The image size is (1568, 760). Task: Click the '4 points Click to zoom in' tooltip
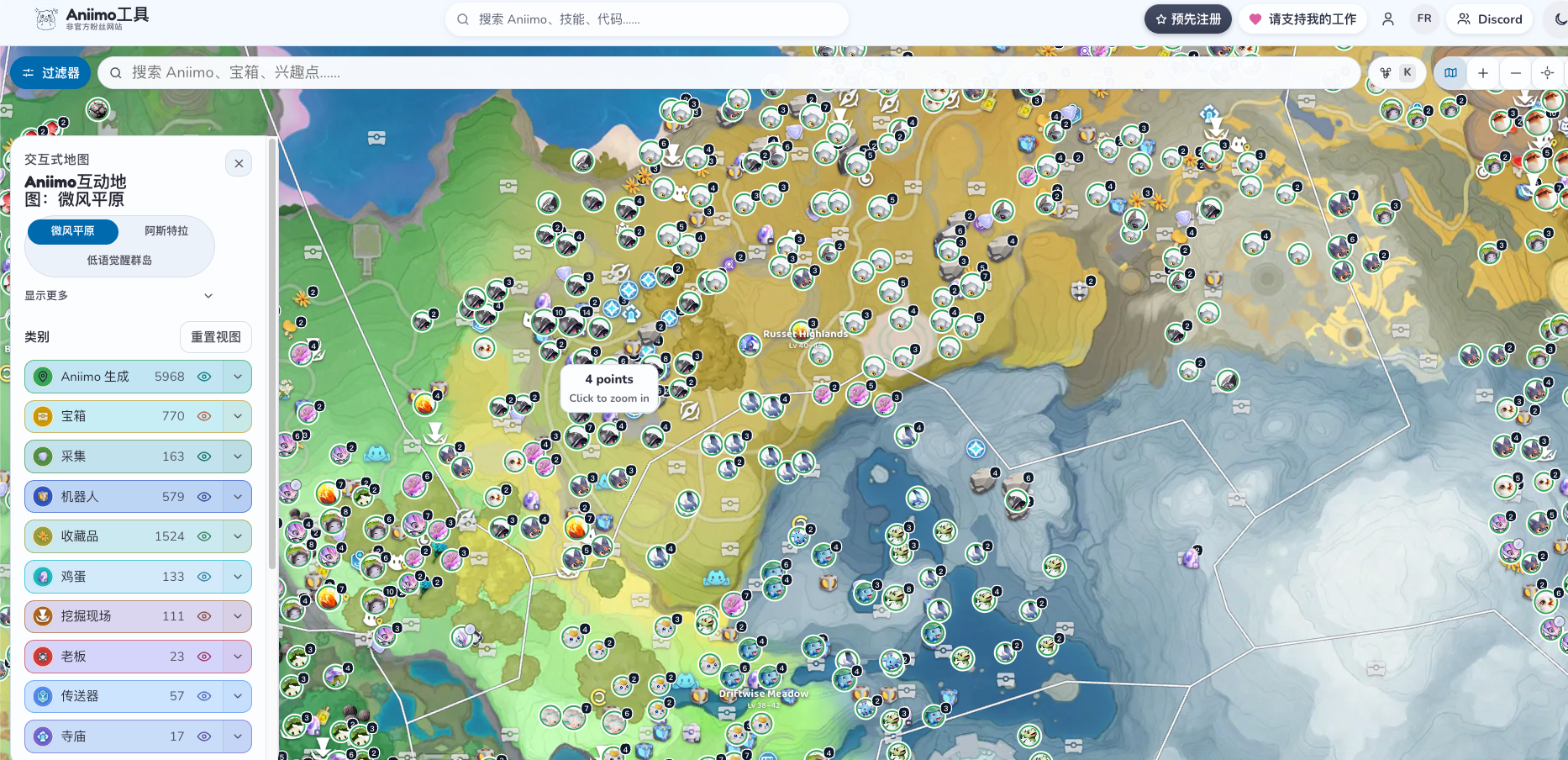609,388
